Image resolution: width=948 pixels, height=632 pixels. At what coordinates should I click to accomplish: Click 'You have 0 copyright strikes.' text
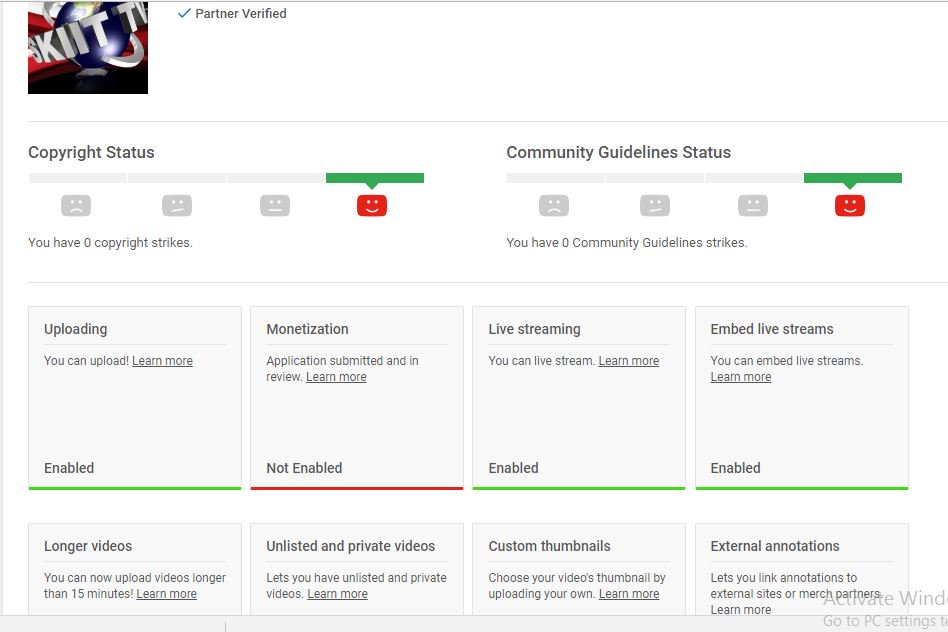(x=110, y=243)
